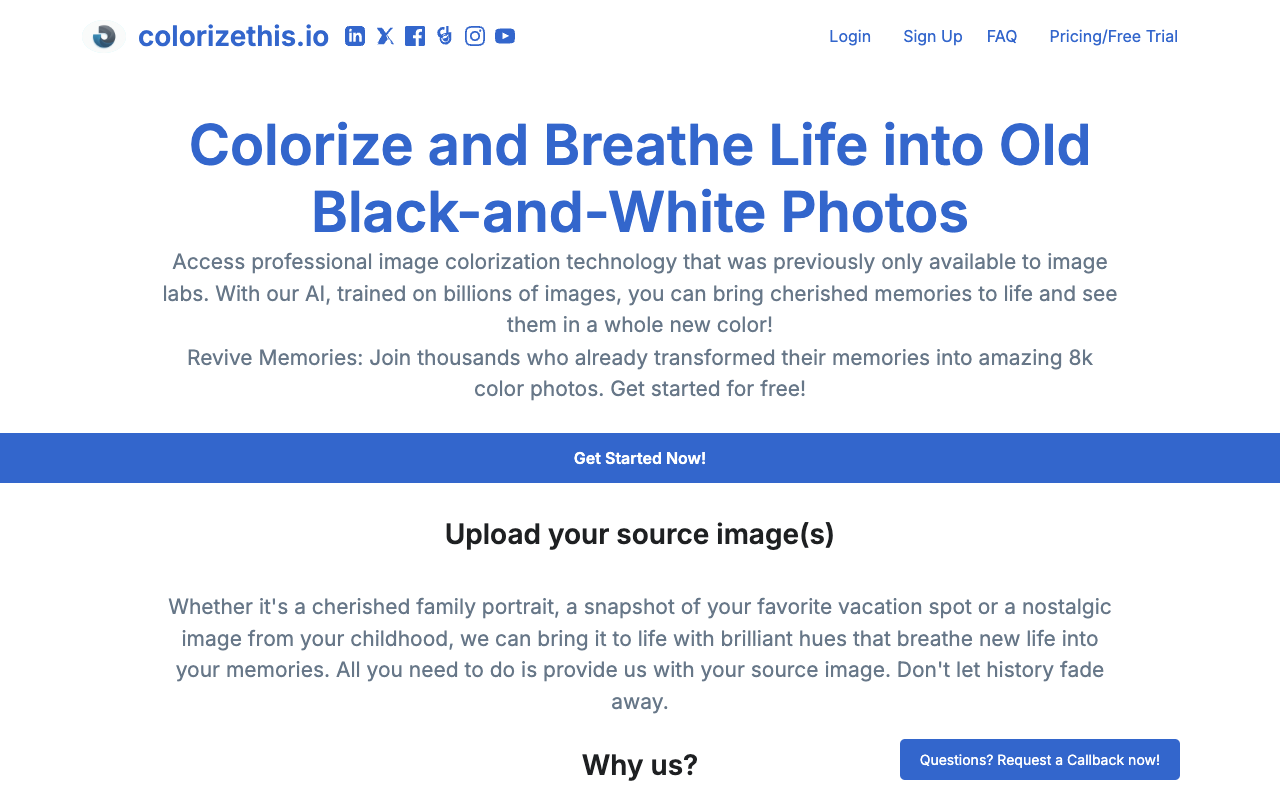
Task: Select Sign Up in the navigation
Action: point(933,36)
